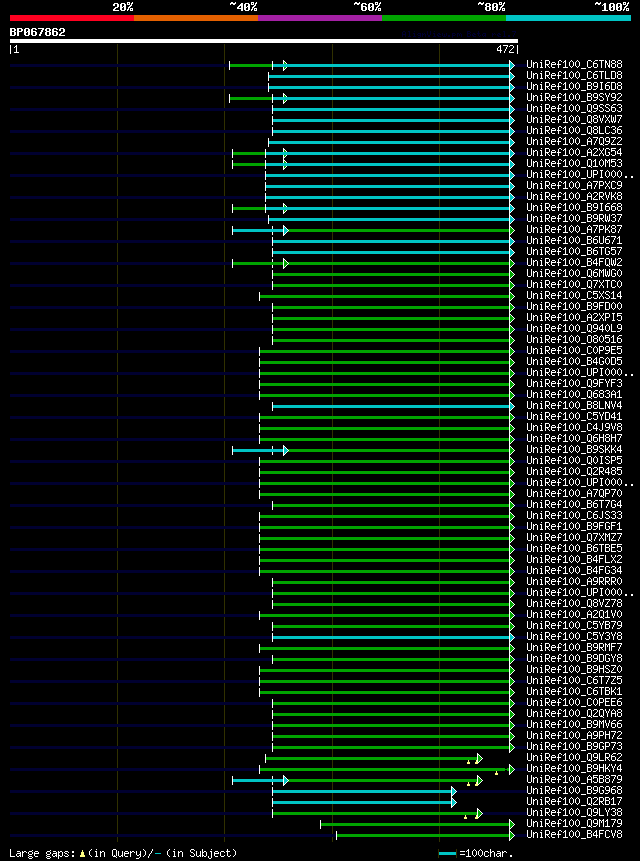Pick the UniRef100_C0P9E5 hit name
This screenshot has height=861, width=640.
[x=574, y=350]
